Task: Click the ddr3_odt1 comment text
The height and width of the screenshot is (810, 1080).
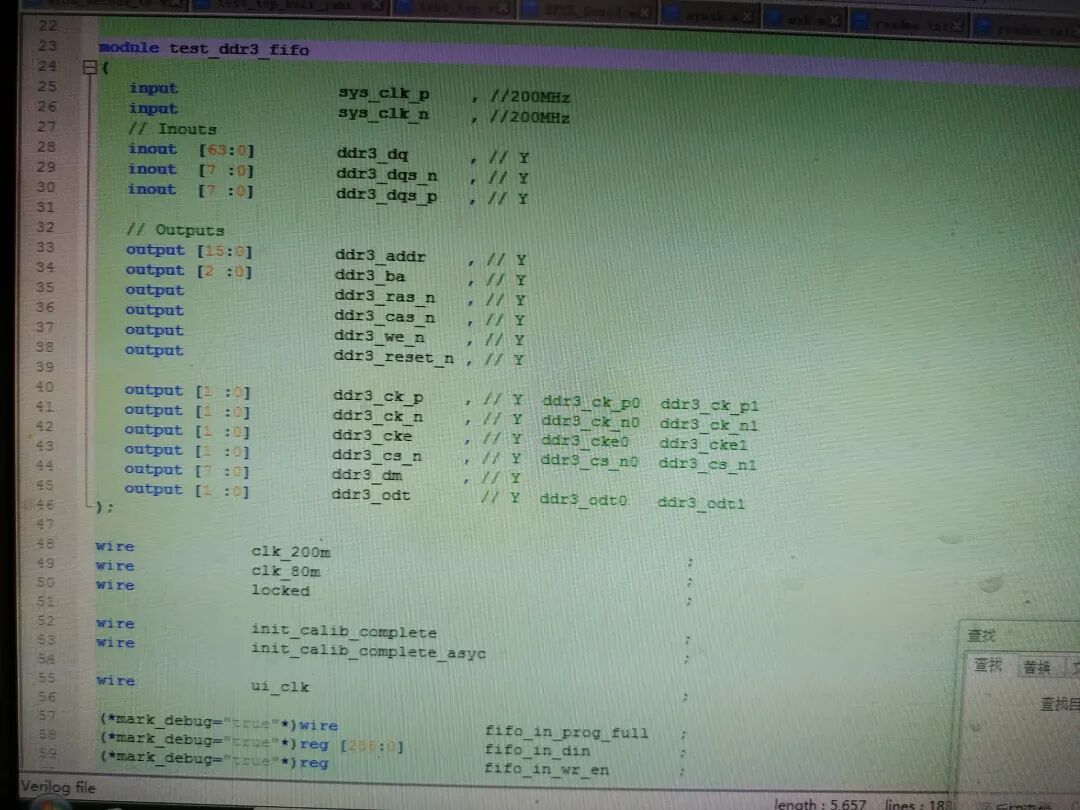Action: [701, 503]
